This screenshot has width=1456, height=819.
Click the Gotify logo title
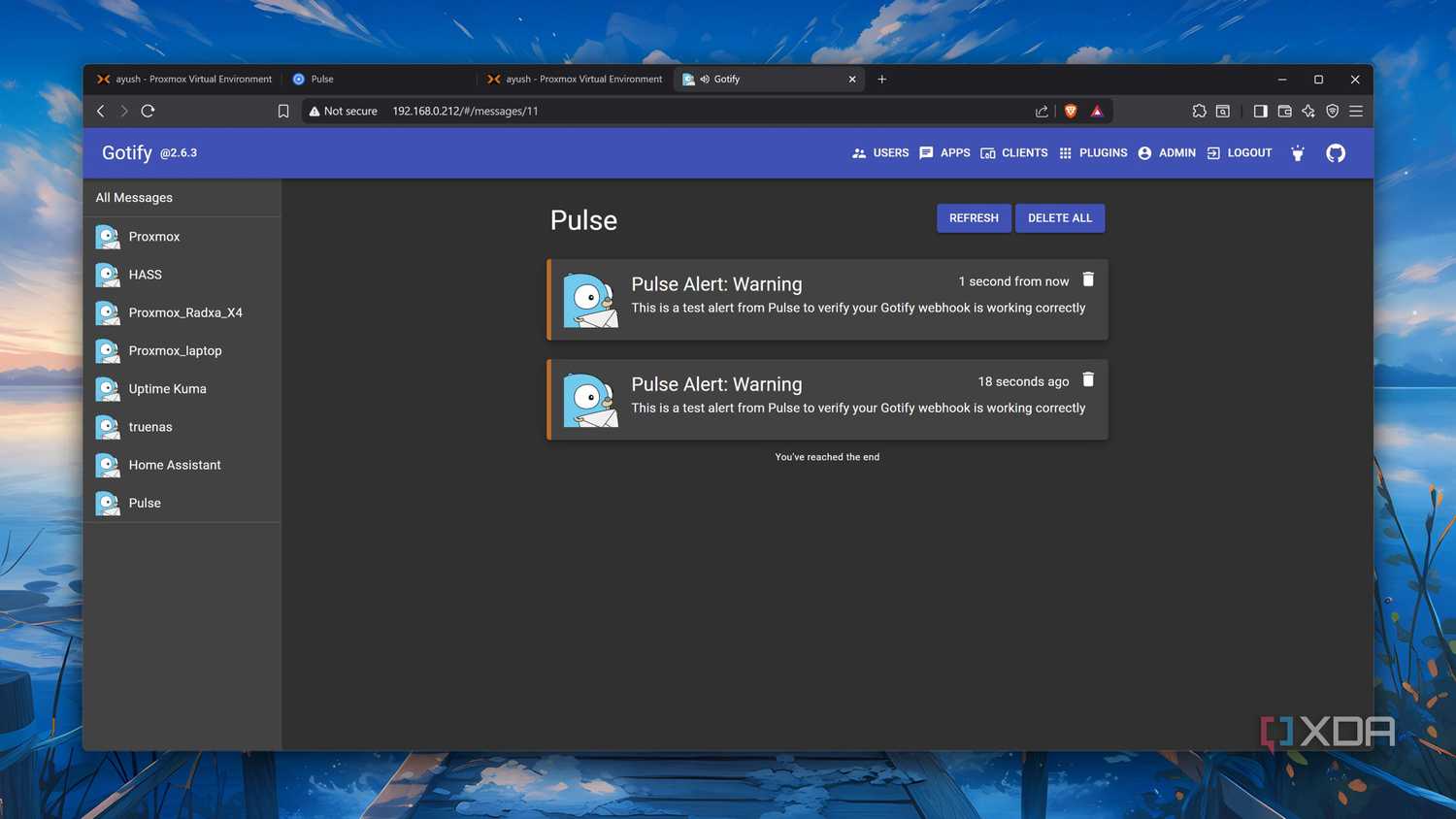pyautogui.click(x=127, y=153)
